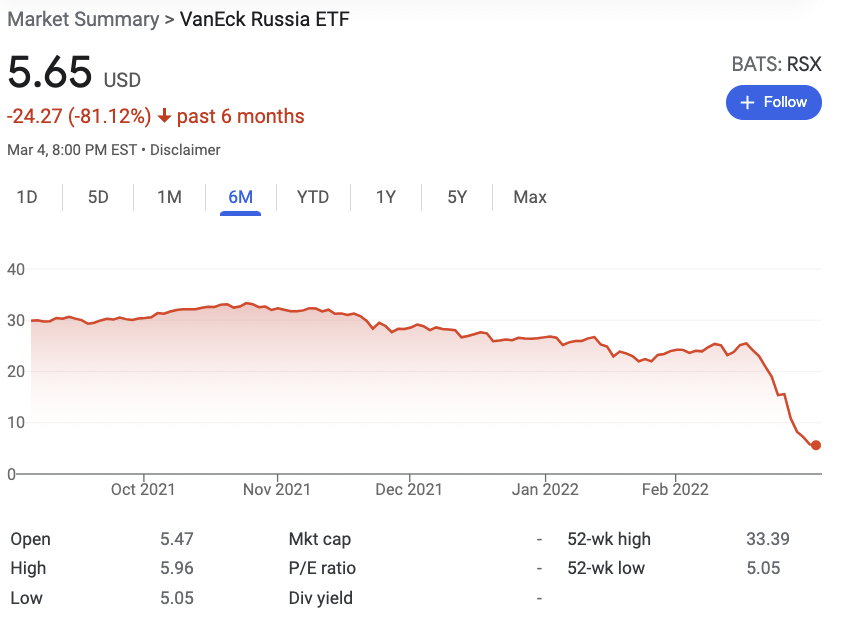This screenshot has height=624, width=845.
Task: Click the Jan 2022 axis label
Action: click(545, 489)
